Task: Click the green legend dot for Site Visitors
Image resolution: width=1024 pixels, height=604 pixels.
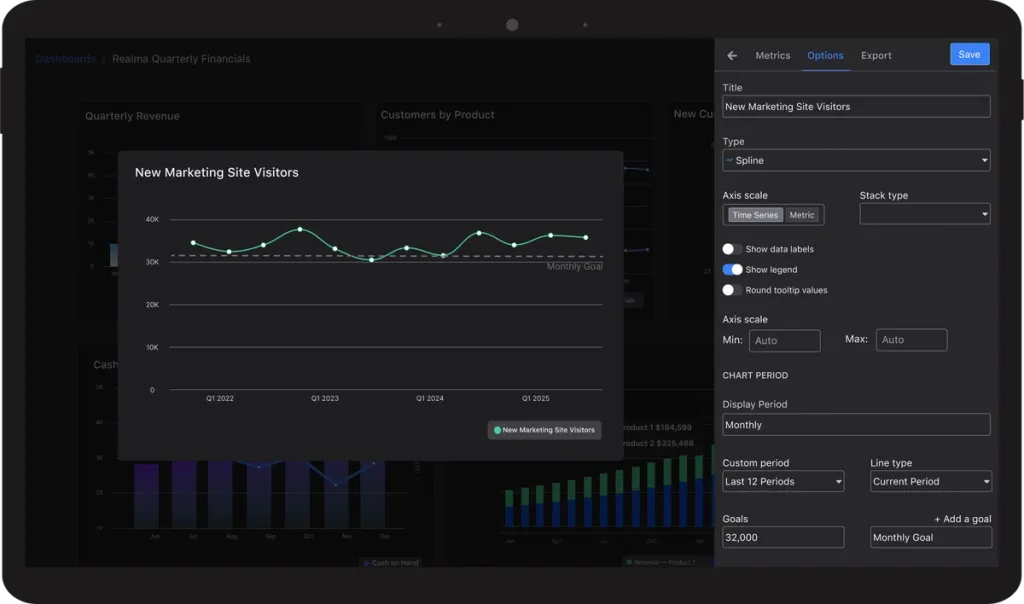Action: click(x=498, y=430)
